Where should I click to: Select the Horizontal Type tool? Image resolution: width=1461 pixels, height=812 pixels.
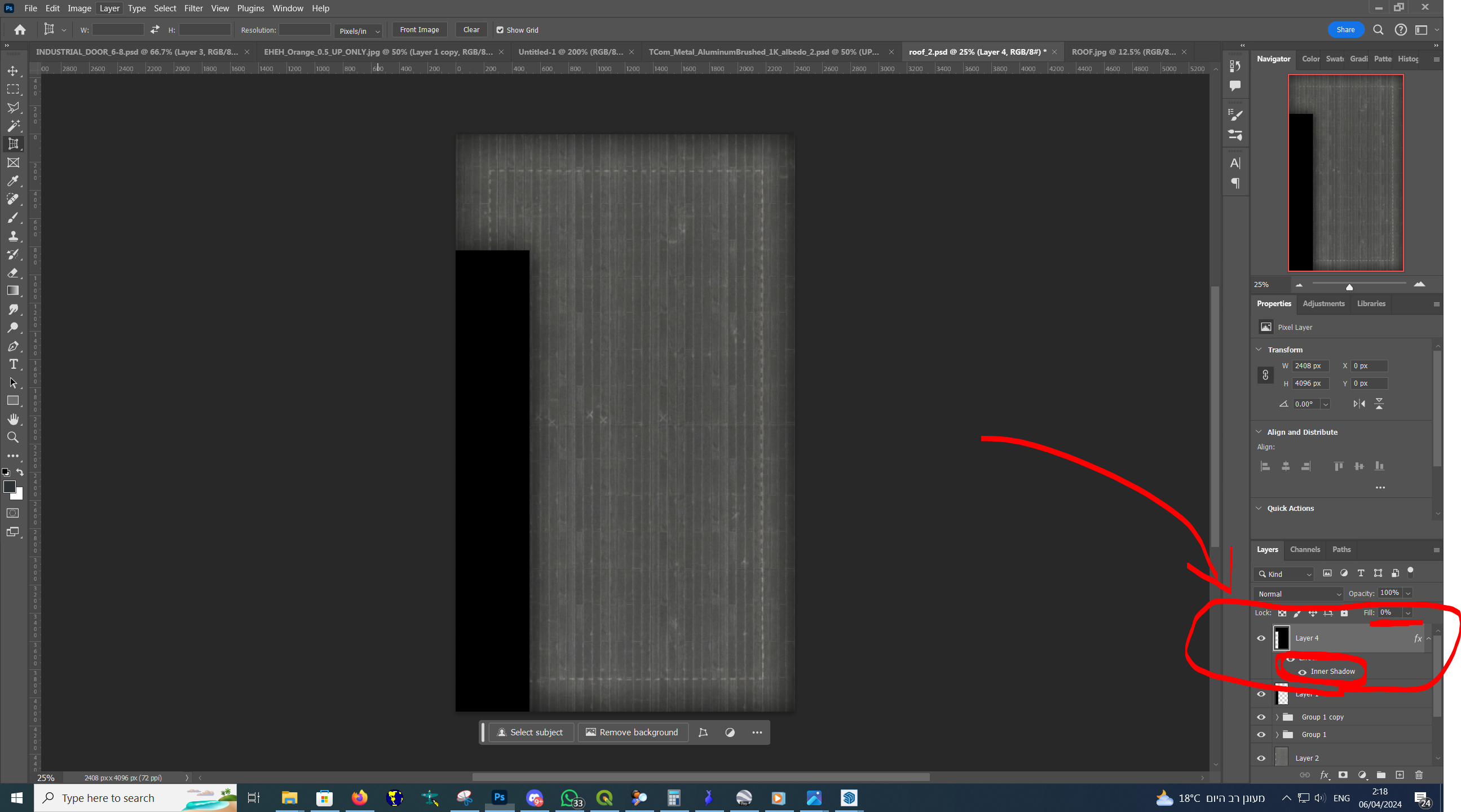pyautogui.click(x=12, y=364)
